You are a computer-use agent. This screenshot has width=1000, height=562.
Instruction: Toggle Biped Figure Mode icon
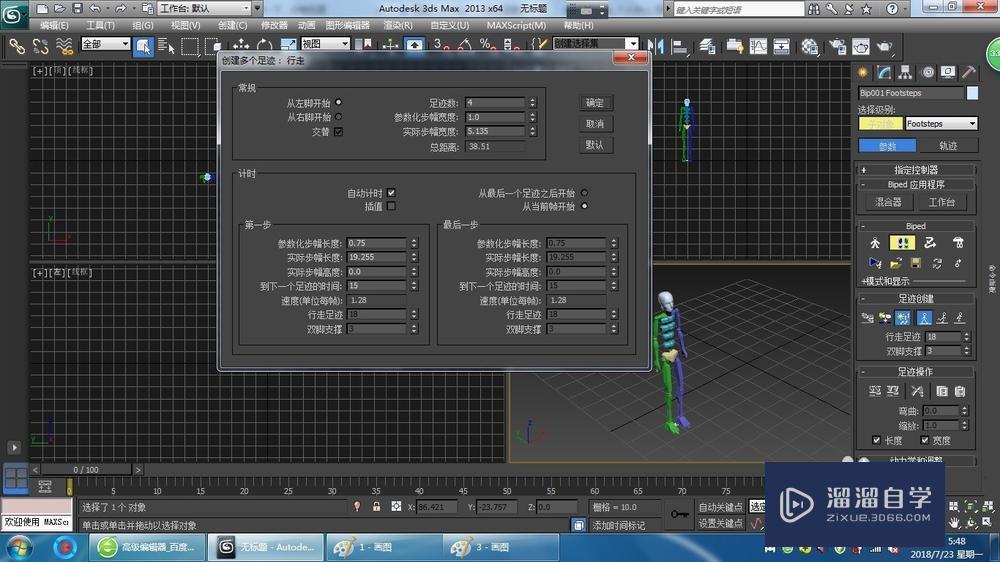point(875,243)
